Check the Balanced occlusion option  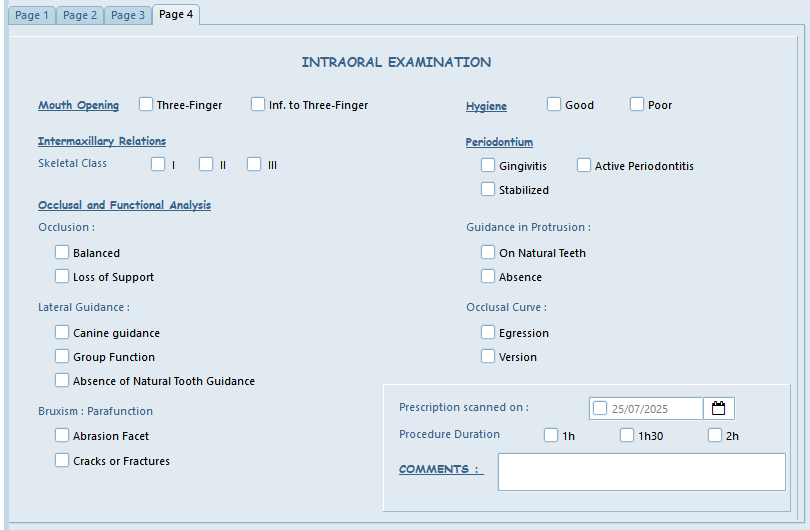[62, 253]
